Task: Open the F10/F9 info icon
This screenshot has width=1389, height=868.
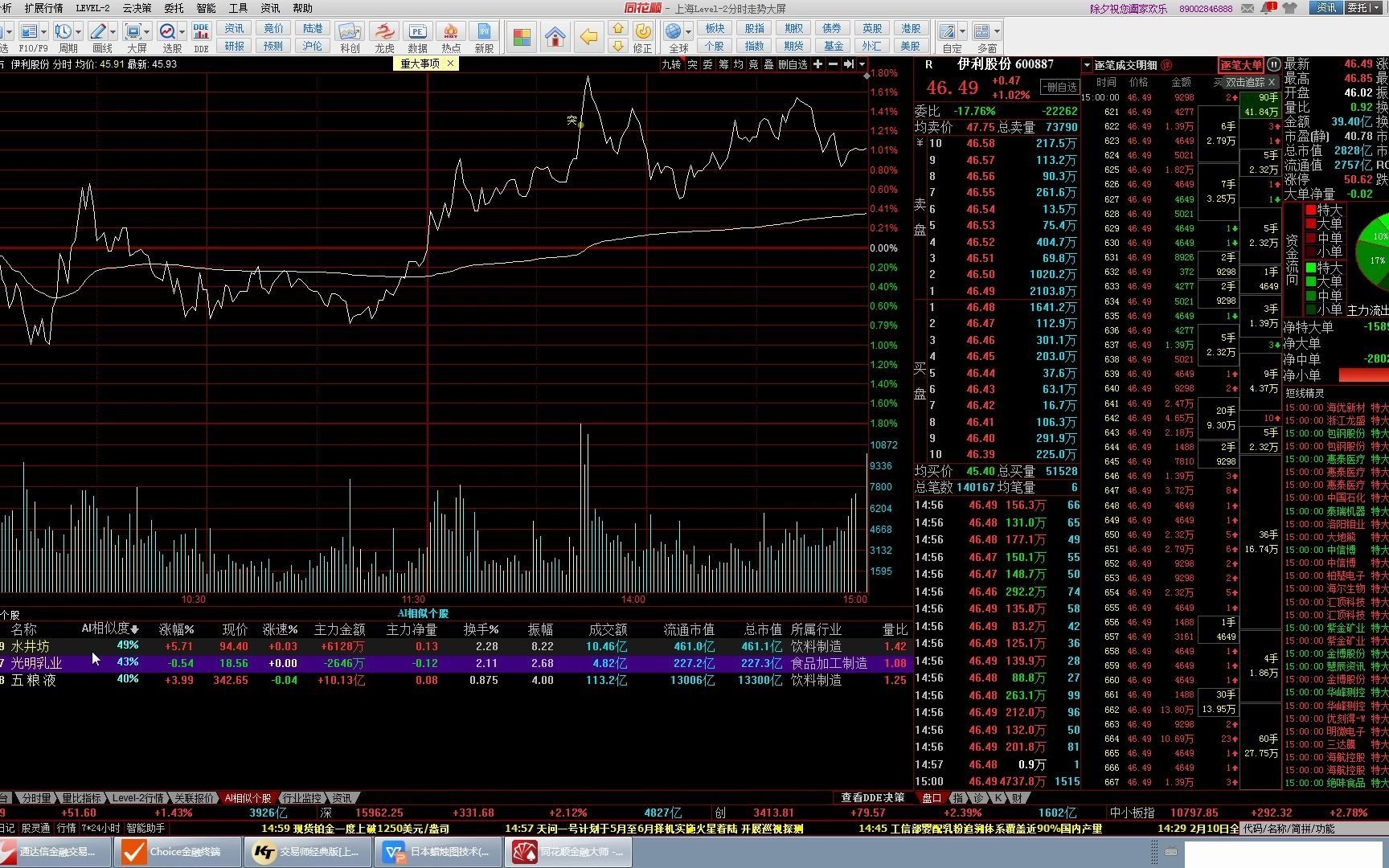Action: 28,31
